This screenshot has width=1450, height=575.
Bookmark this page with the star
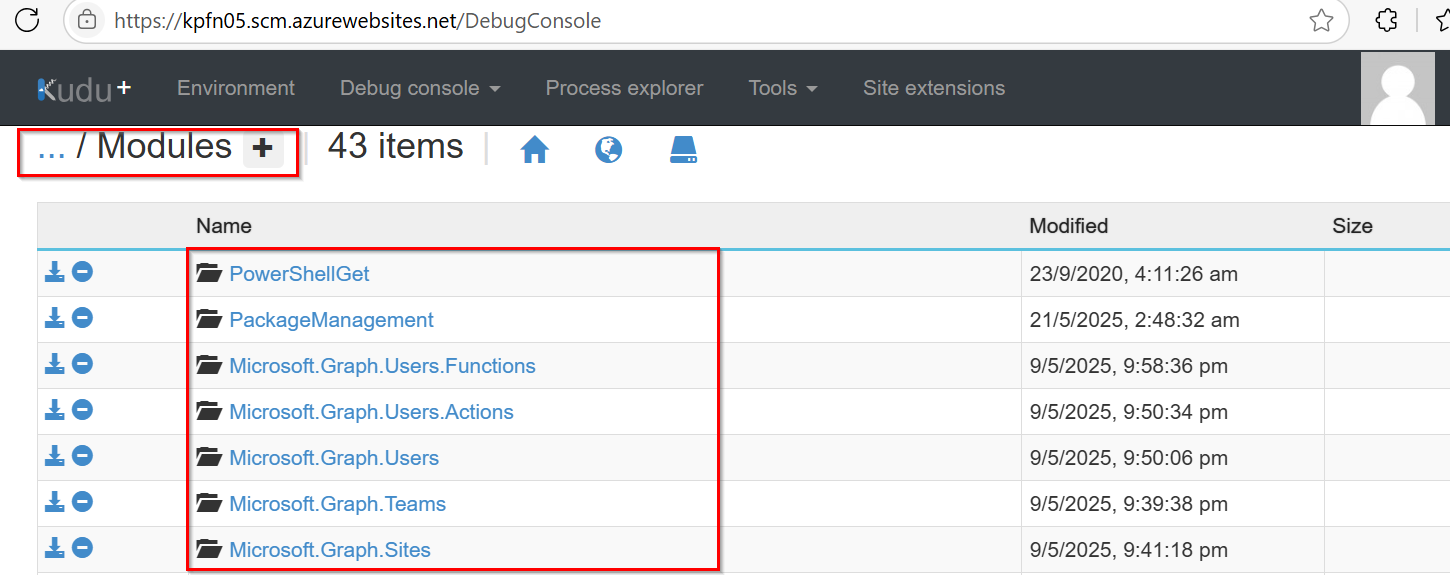1321,20
